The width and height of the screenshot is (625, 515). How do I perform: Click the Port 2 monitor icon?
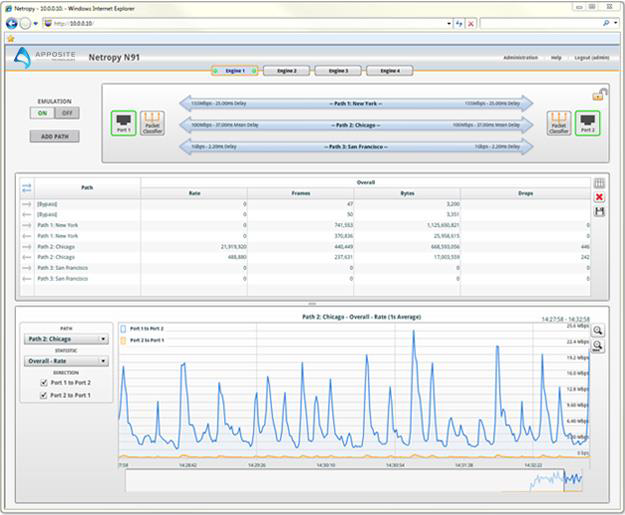click(586, 122)
